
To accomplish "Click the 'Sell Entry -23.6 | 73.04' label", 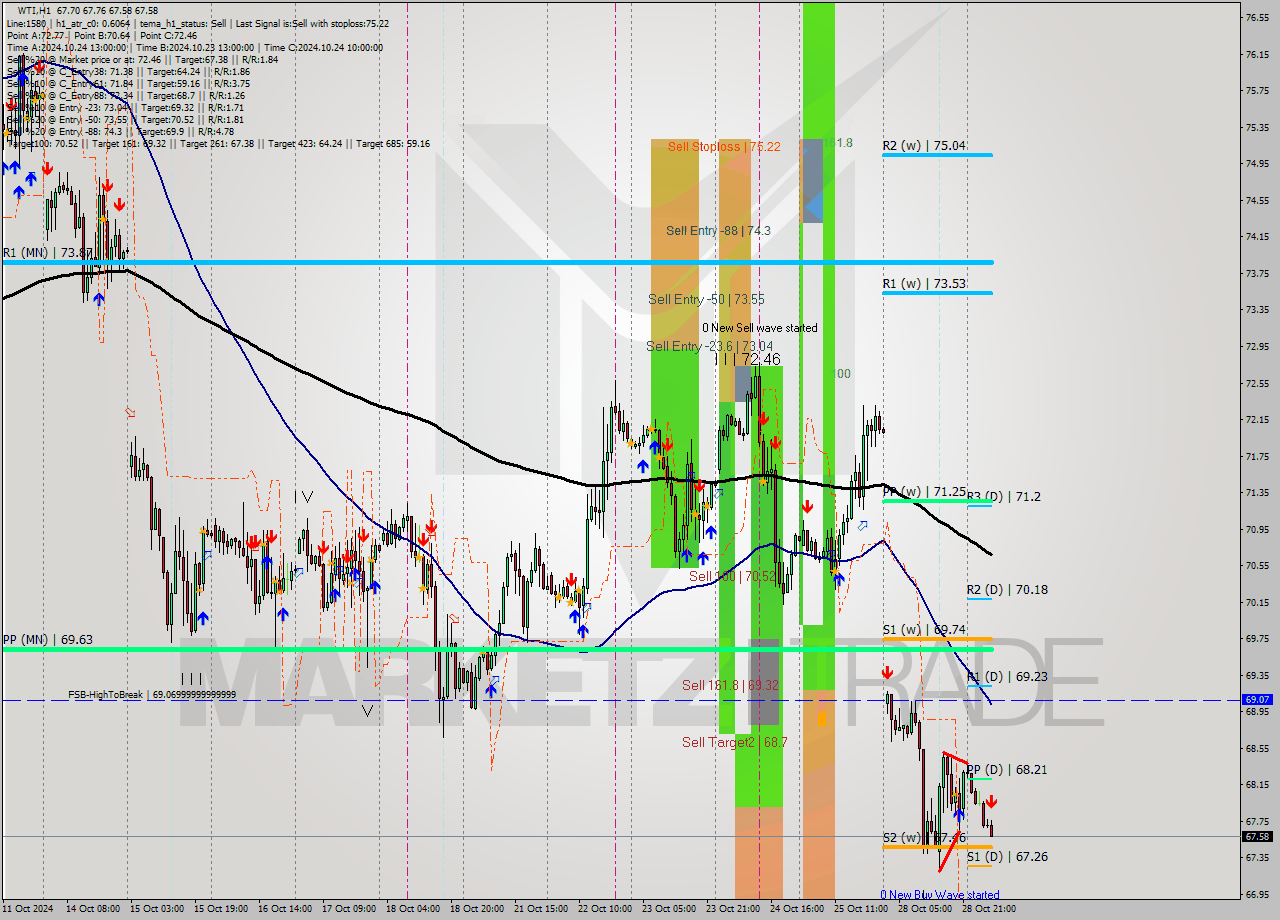I will [709, 346].
